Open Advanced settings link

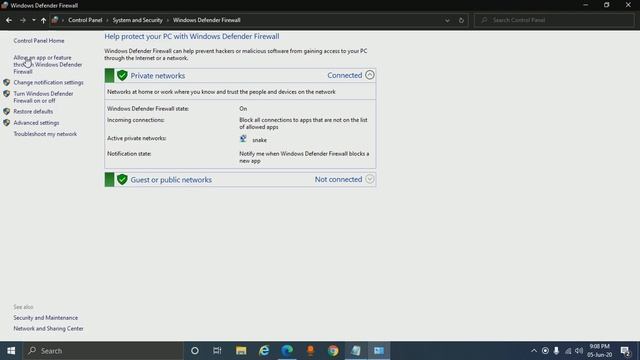(36, 123)
